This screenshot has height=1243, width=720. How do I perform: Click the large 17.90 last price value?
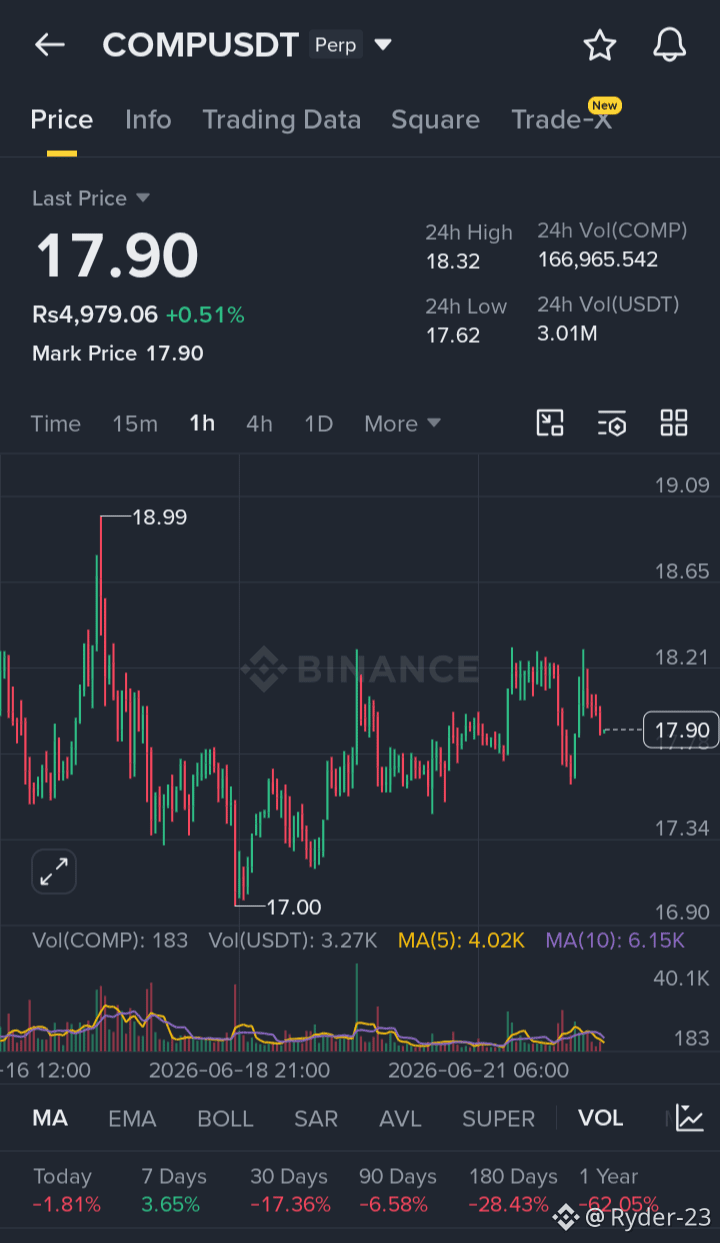(x=117, y=256)
